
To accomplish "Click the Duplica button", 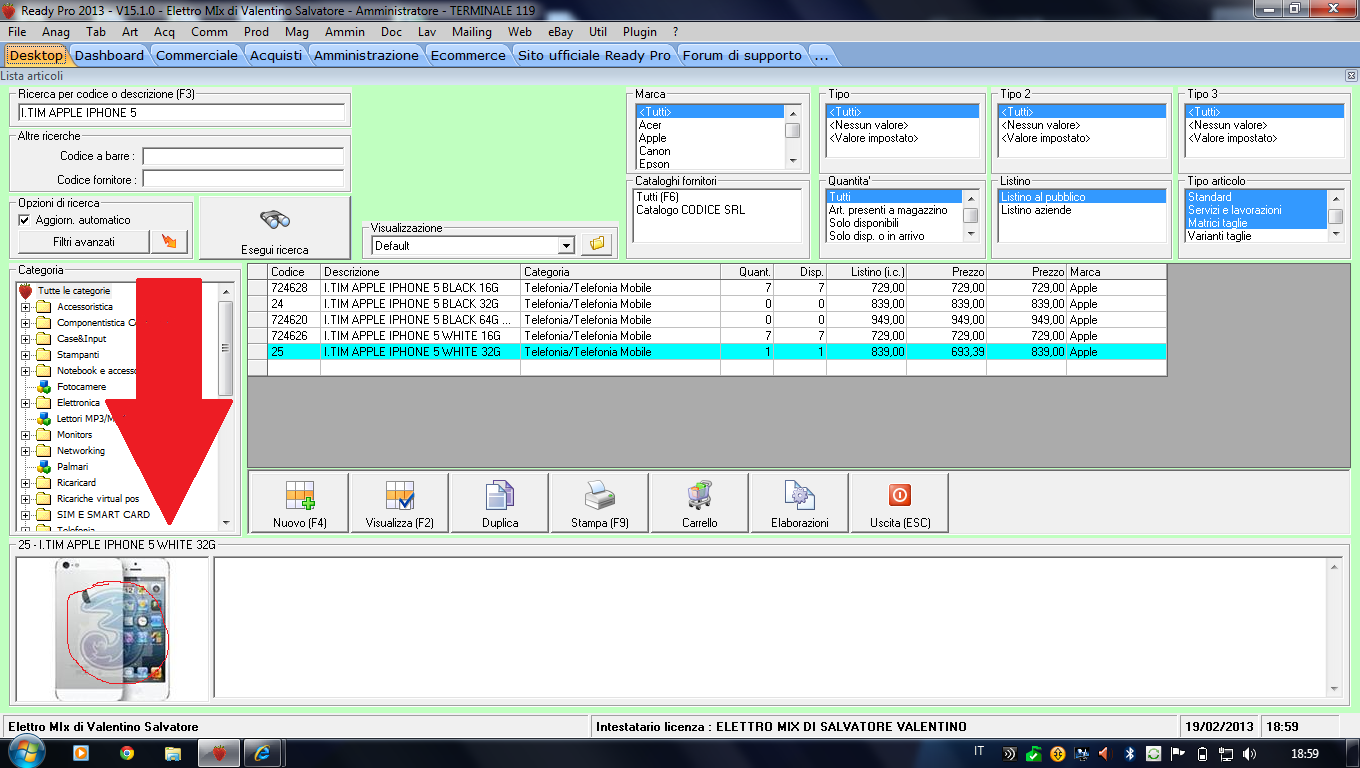I will 499,503.
